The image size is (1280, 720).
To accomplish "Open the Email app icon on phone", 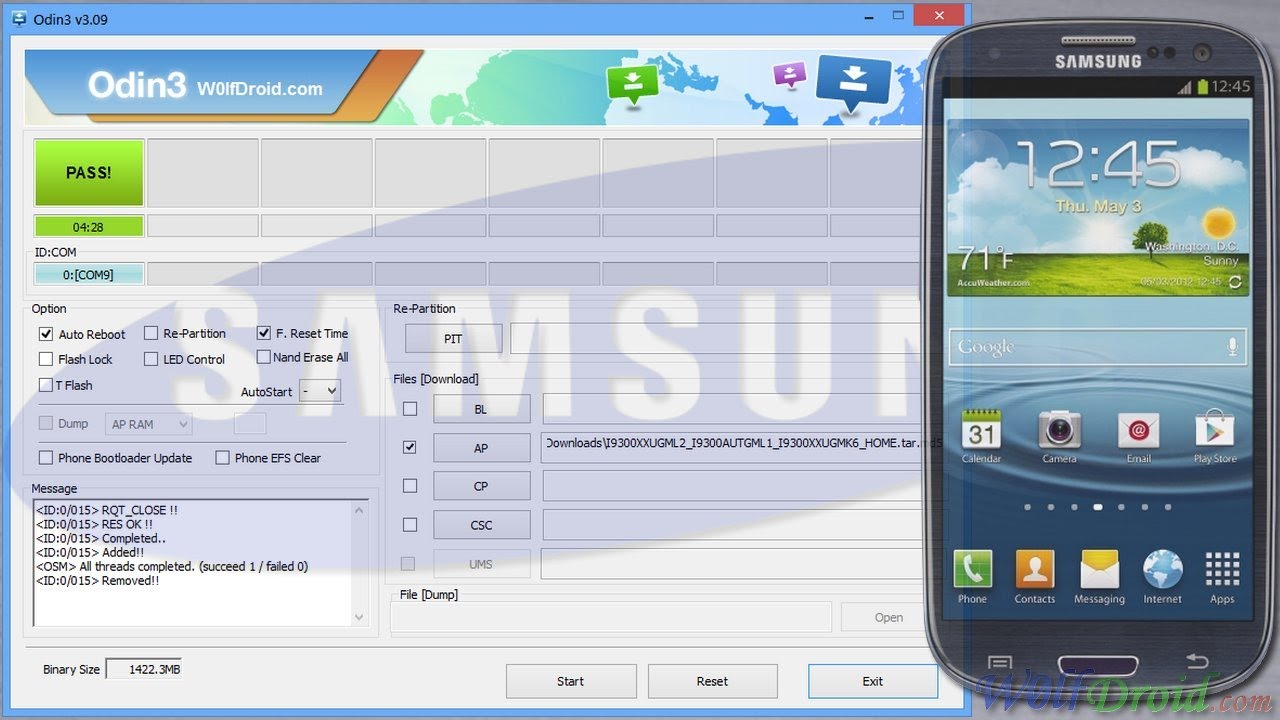I will click(x=1138, y=431).
